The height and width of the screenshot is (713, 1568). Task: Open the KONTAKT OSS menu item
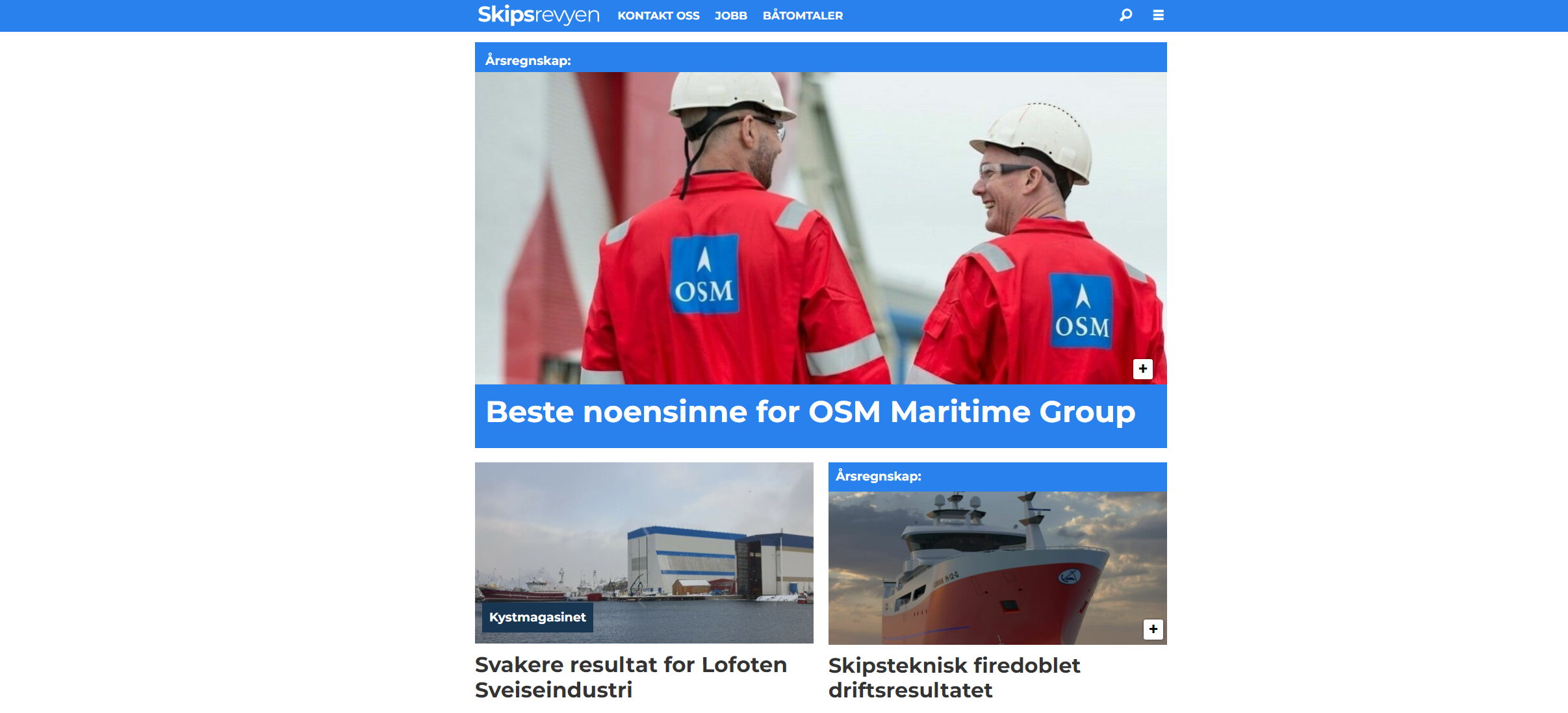(x=658, y=16)
